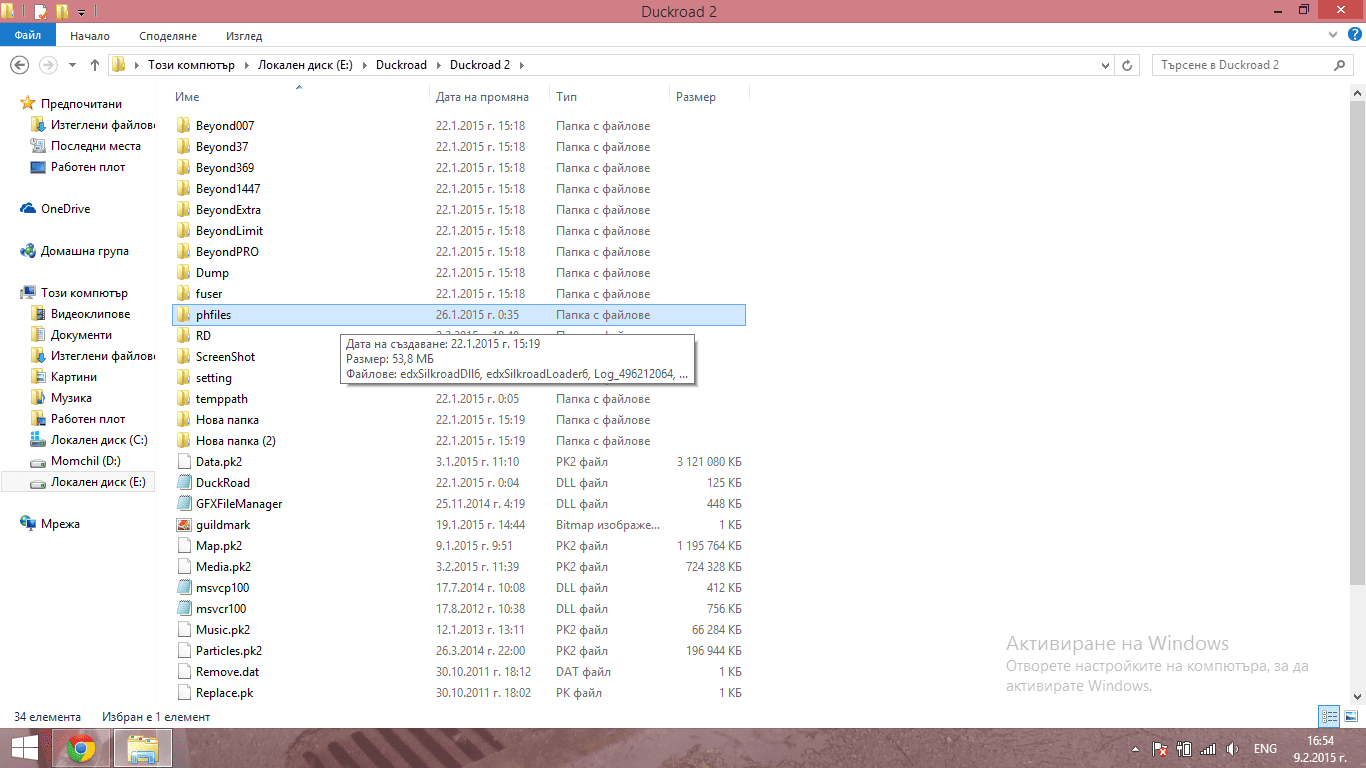Open Музика in navigation pane

(x=71, y=398)
